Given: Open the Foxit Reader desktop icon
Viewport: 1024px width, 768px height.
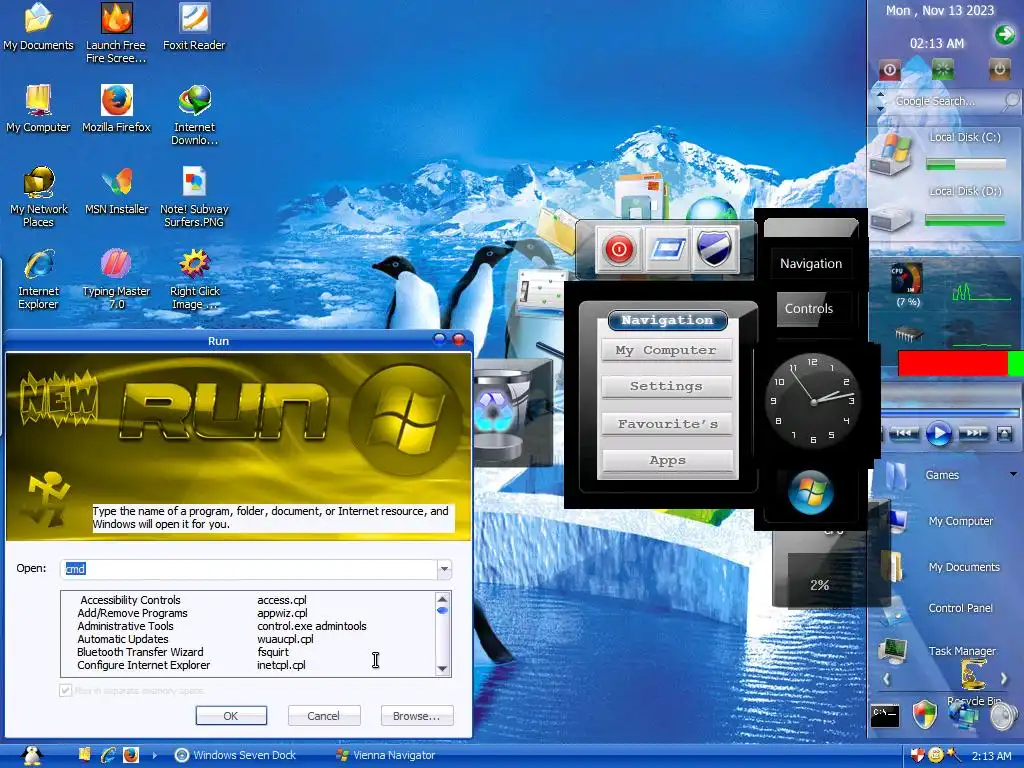Looking at the screenshot, I should 194,27.
